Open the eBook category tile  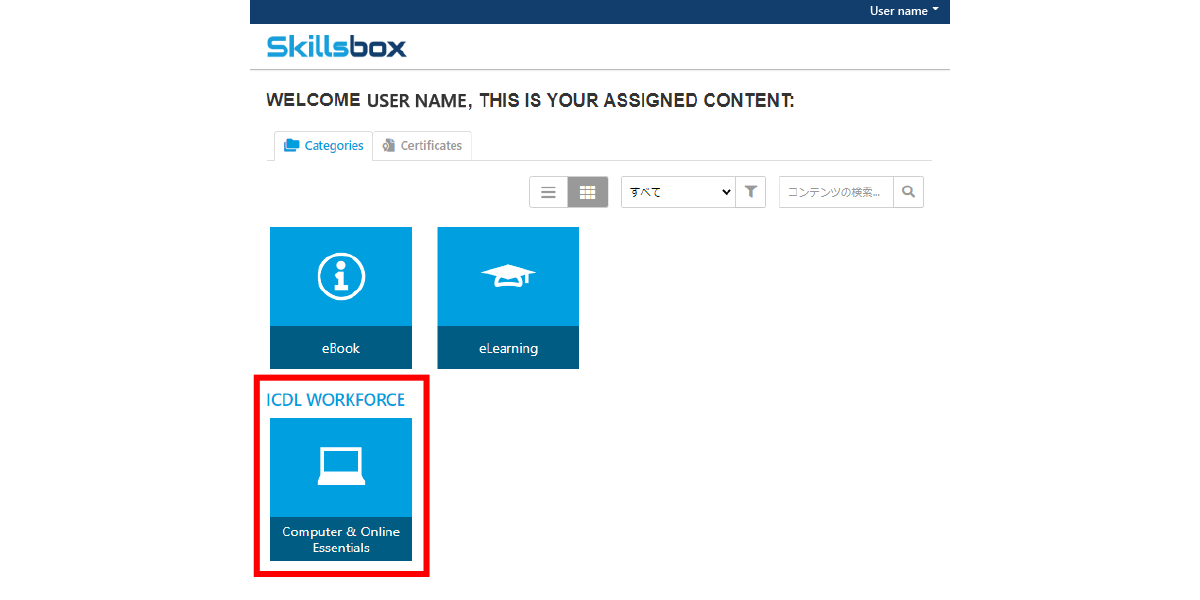pyautogui.click(x=341, y=298)
